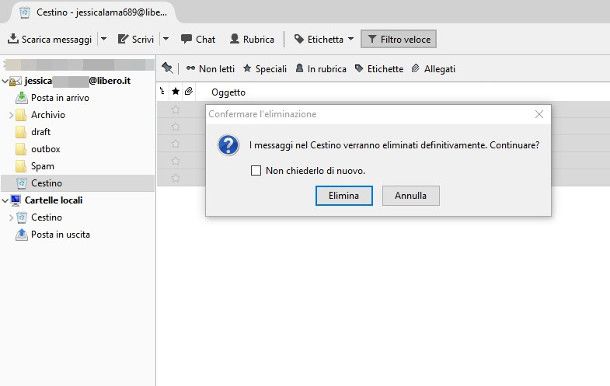Collapse the jessica@libero.it account tree
Viewport: 610px width, 386px height.
click(5, 81)
